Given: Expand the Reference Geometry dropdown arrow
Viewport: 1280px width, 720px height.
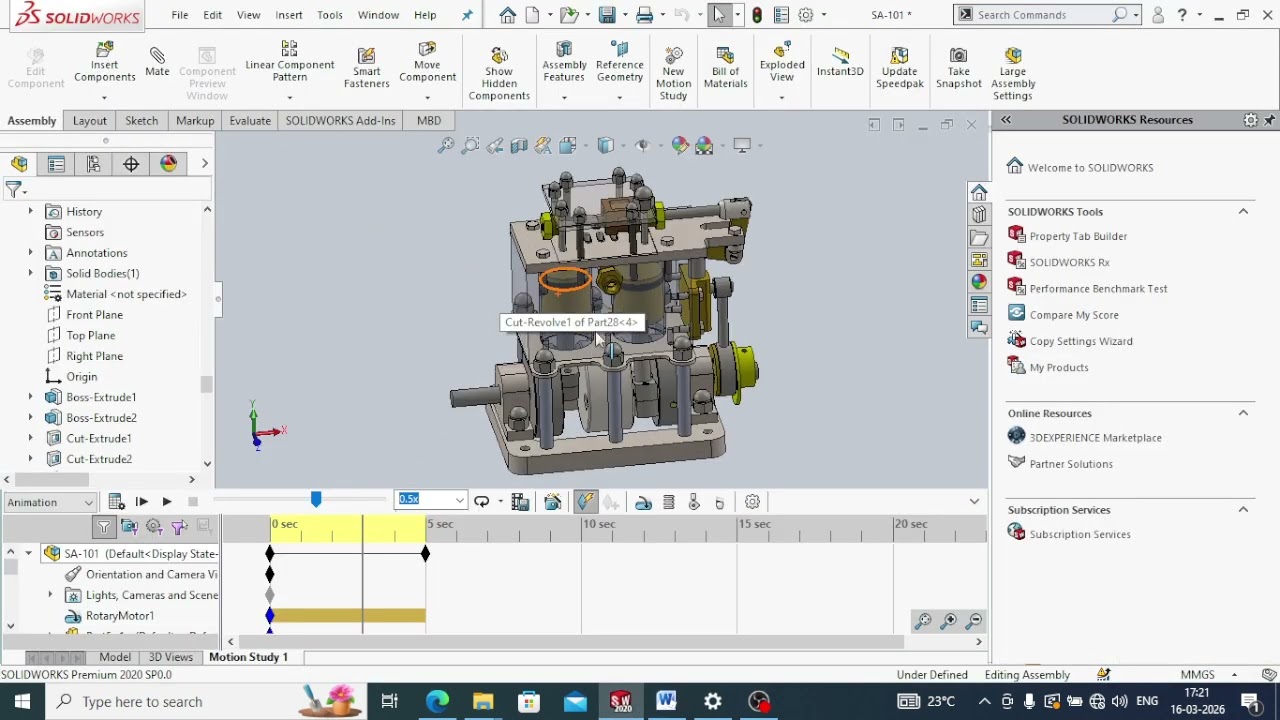Looking at the screenshot, I should [619, 97].
